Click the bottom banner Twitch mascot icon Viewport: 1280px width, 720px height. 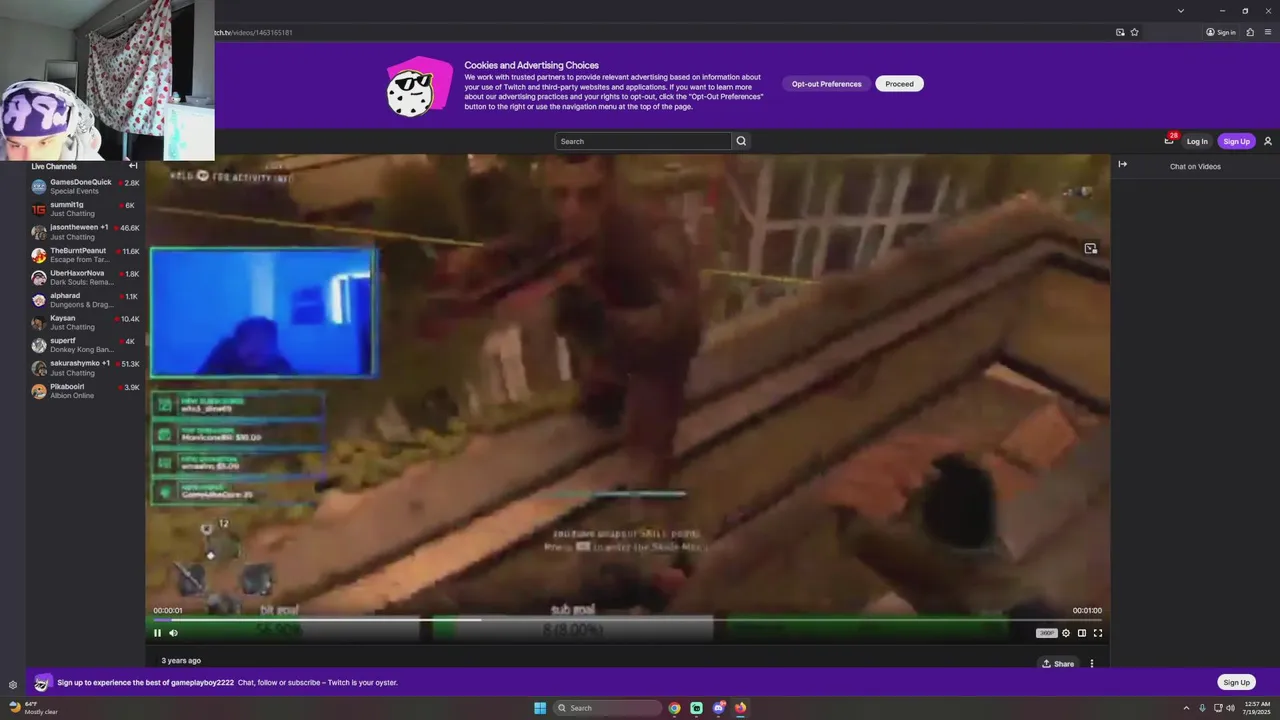[42, 682]
